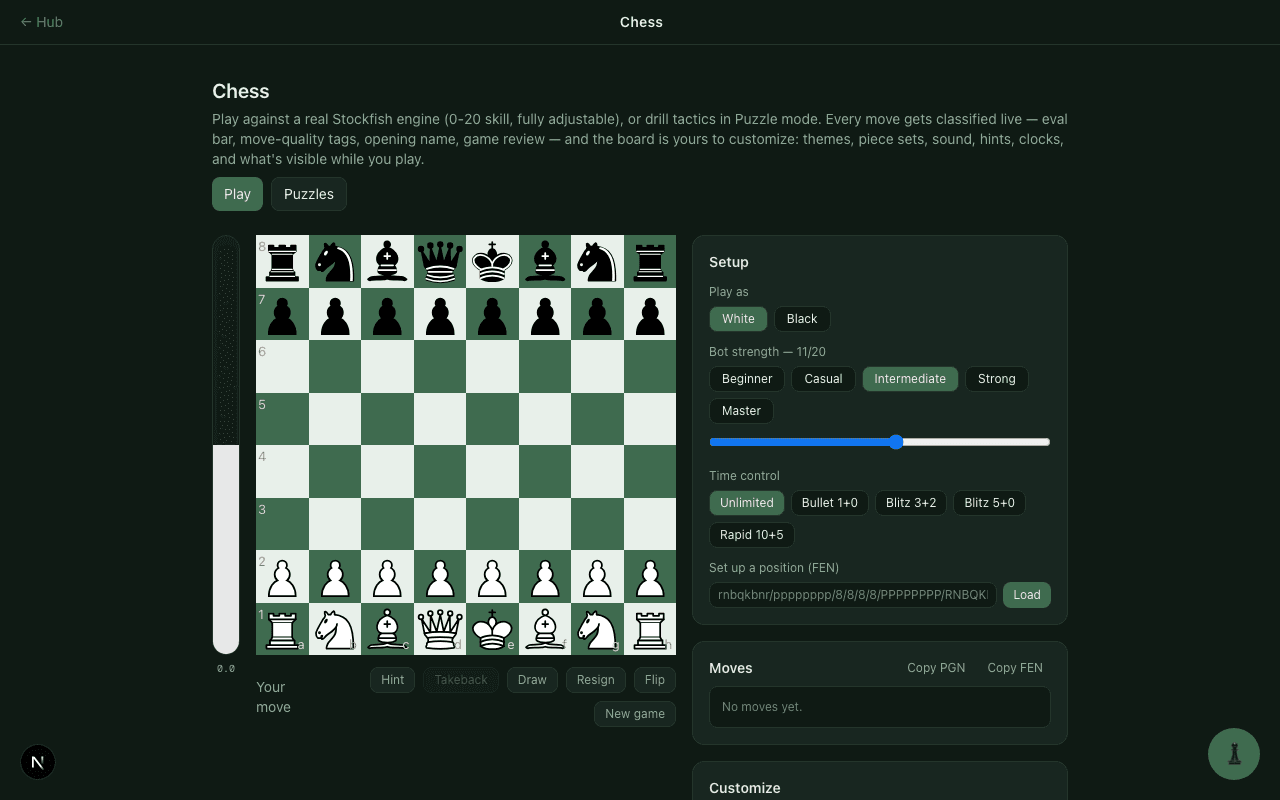Select the white bishop on f1
The width and height of the screenshot is (1280, 800).
545,629
